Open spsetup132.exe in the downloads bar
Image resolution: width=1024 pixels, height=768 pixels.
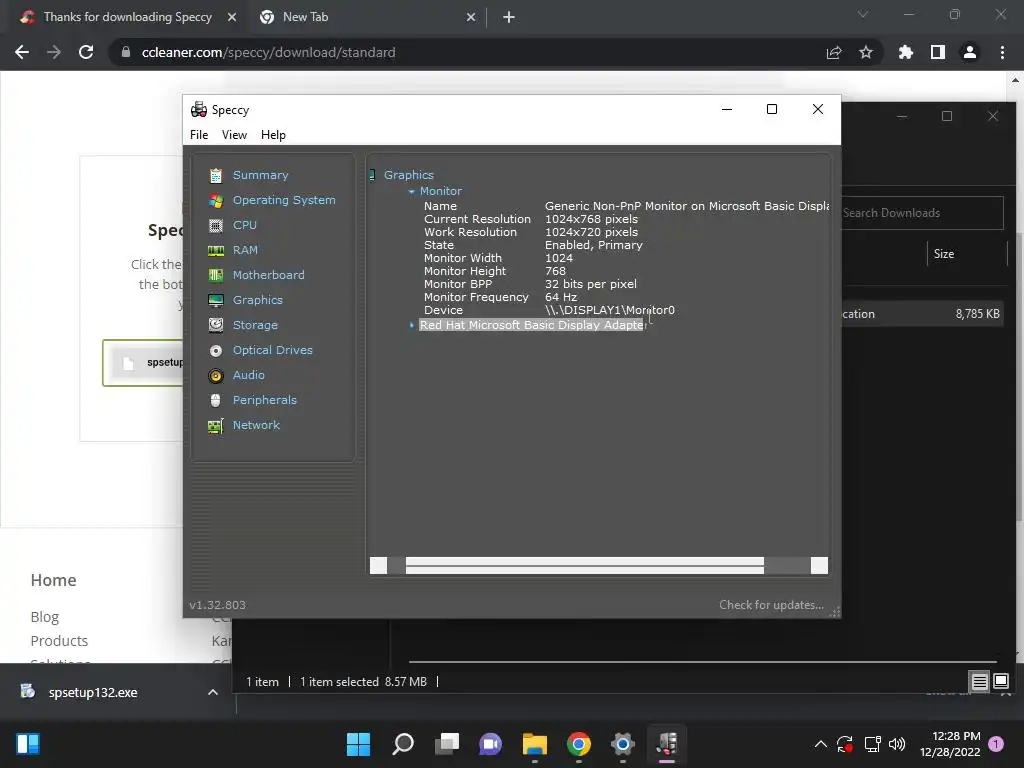[x=91, y=692]
